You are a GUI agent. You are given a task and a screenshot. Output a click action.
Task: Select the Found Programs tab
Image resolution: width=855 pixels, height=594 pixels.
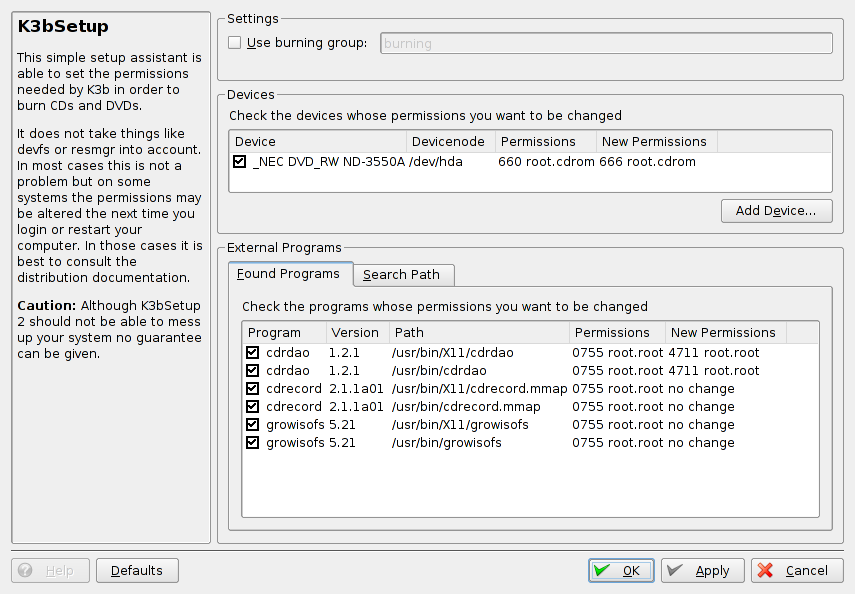tap(288, 274)
